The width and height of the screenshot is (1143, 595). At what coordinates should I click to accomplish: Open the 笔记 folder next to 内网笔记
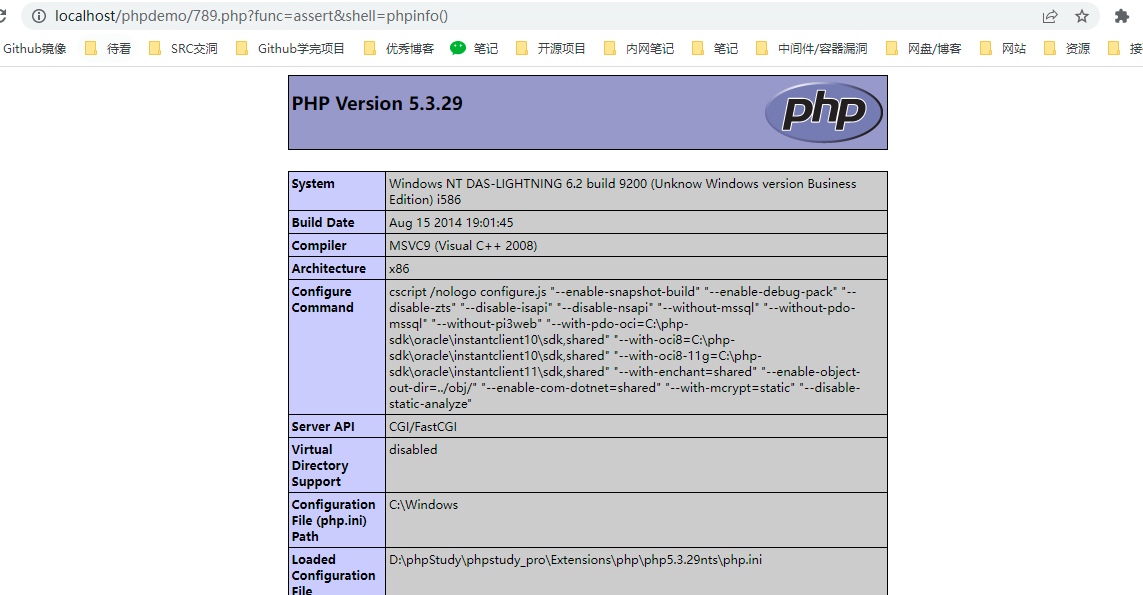(x=715, y=49)
